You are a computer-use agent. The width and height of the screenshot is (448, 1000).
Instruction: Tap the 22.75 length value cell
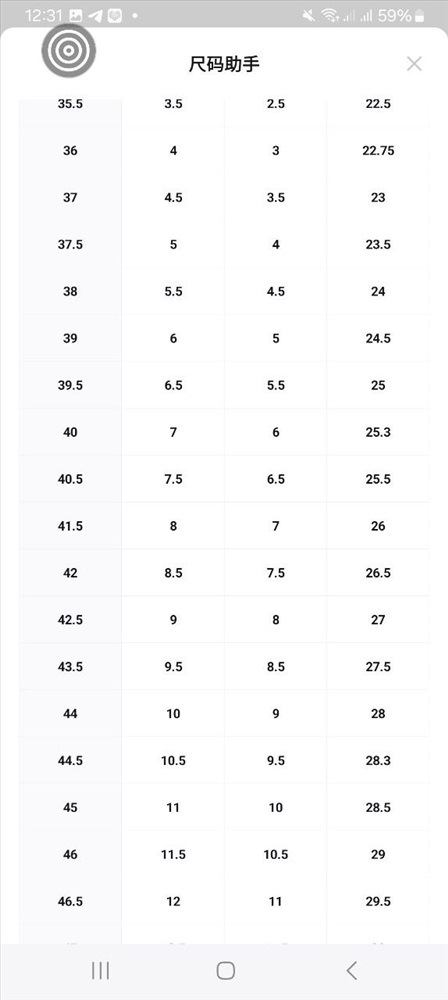[x=378, y=151]
